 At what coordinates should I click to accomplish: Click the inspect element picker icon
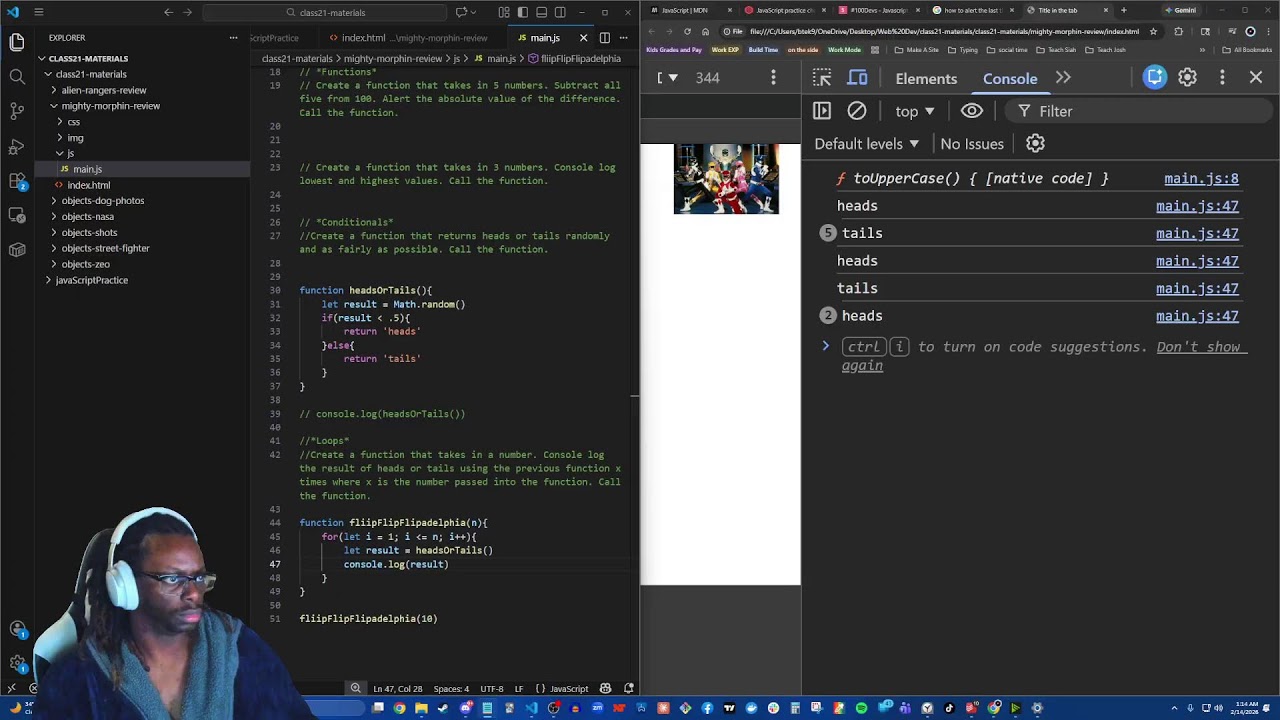coord(821,78)
